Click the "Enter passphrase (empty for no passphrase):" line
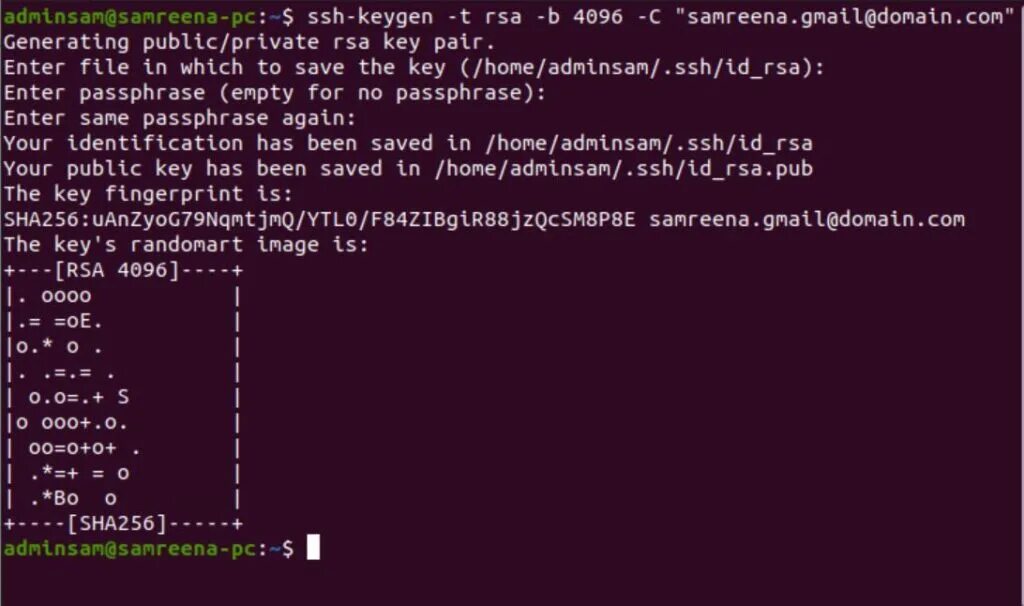 tap(274, 93)
